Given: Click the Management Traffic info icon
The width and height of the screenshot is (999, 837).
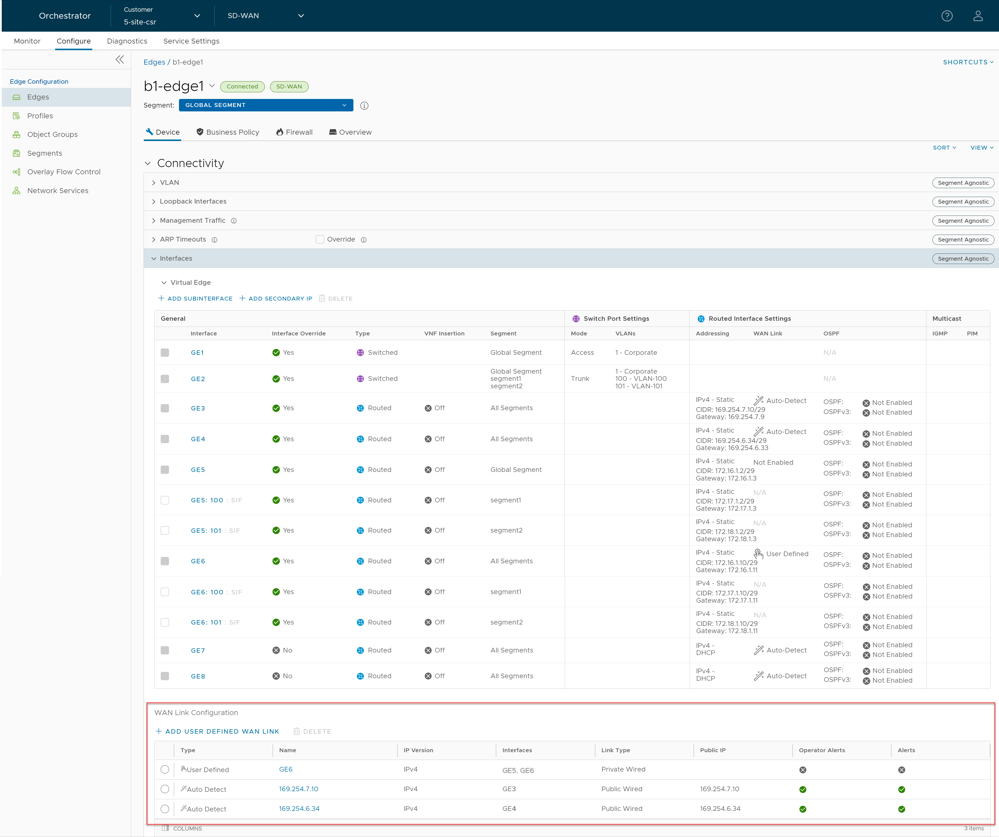Looking at the screenshot, I should [234, 221].
